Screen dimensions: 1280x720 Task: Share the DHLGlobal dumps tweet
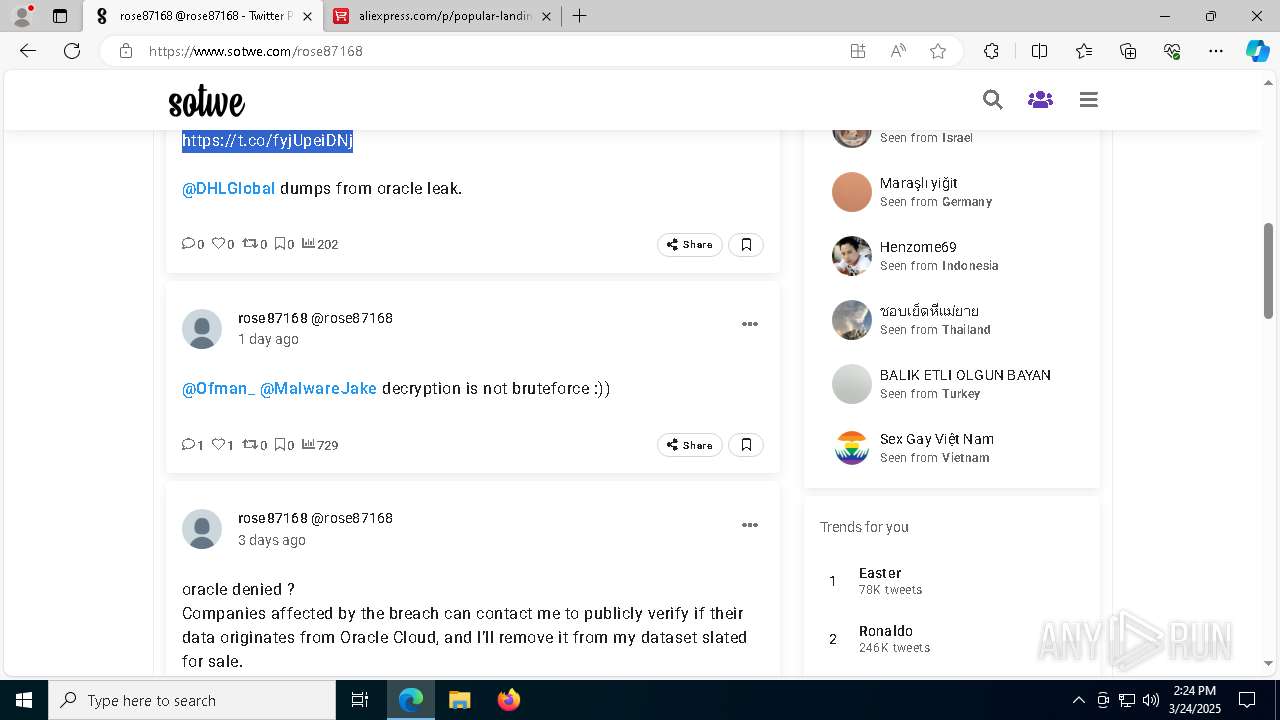(x=690, y=244)
